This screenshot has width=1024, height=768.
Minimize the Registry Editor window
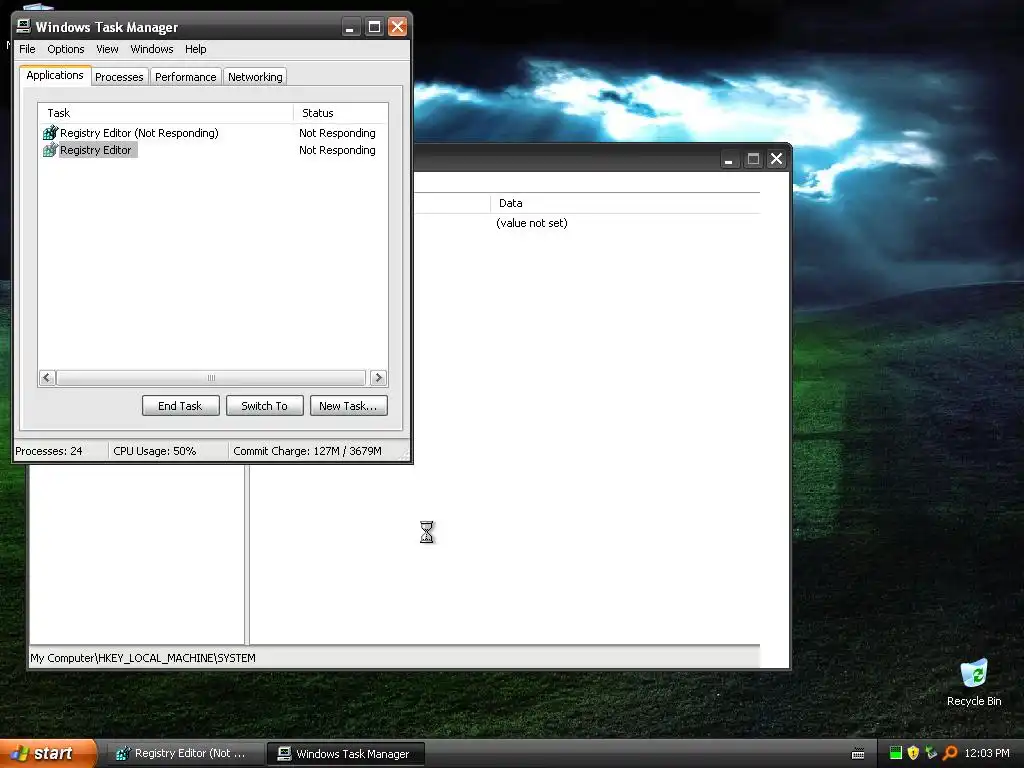[729, 159]
